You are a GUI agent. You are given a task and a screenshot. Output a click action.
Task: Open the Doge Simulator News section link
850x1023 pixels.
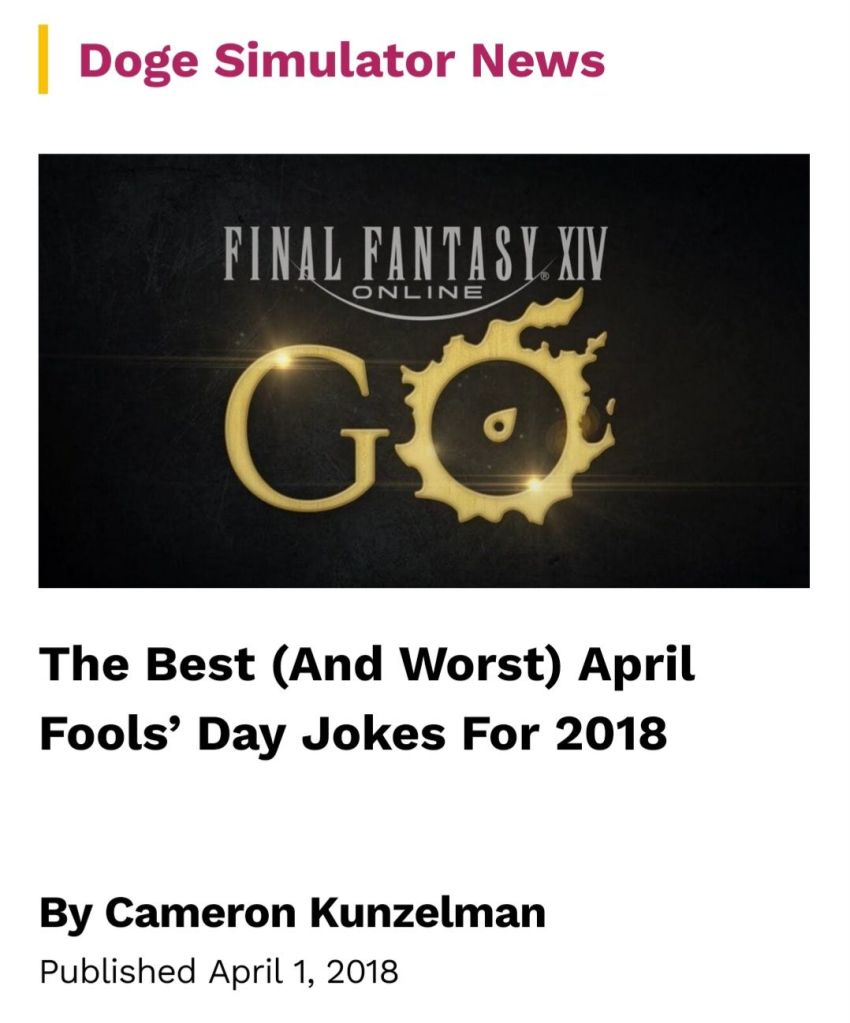(341, 60)
